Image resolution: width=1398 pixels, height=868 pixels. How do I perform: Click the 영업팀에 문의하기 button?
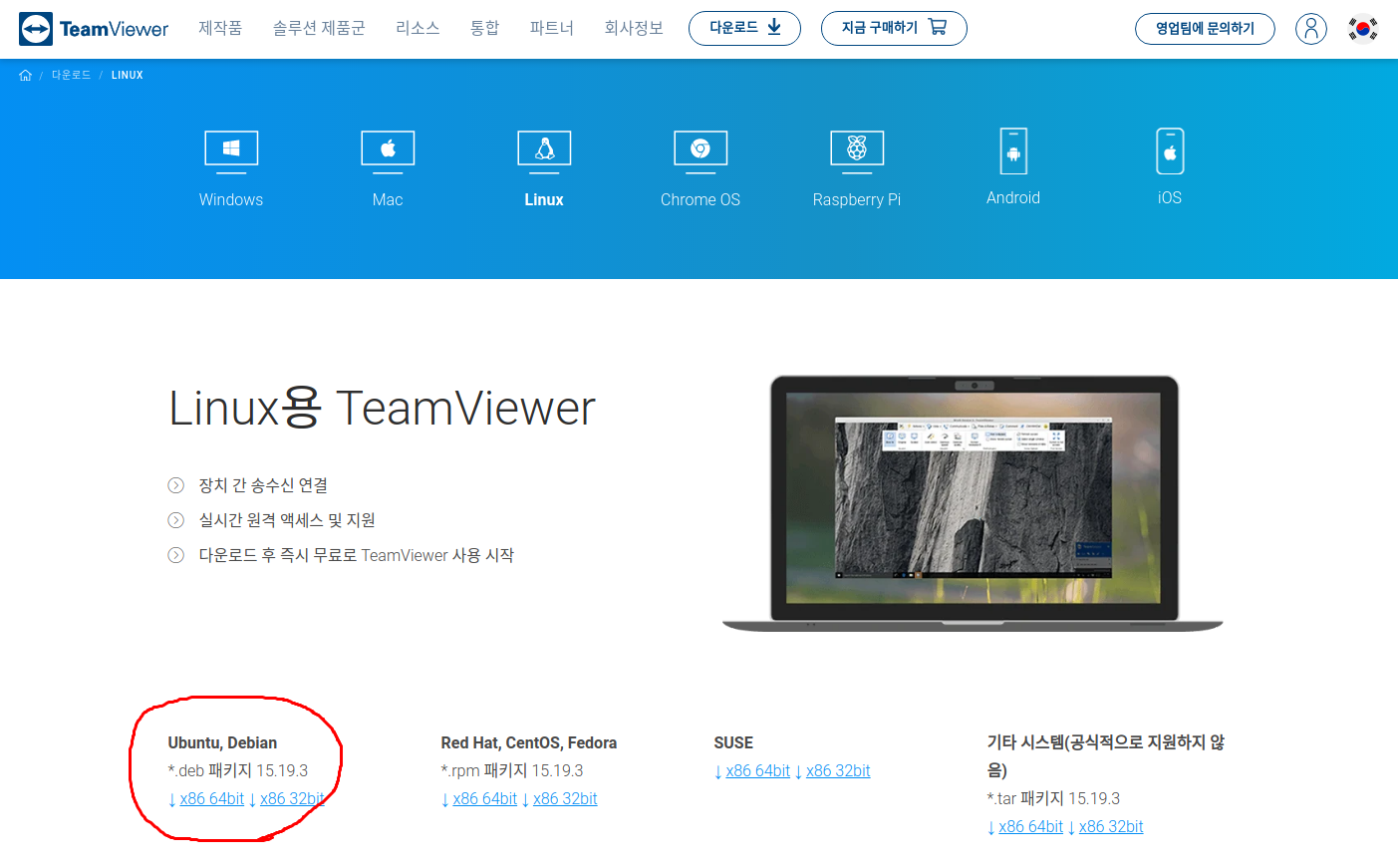(1205, 29)
